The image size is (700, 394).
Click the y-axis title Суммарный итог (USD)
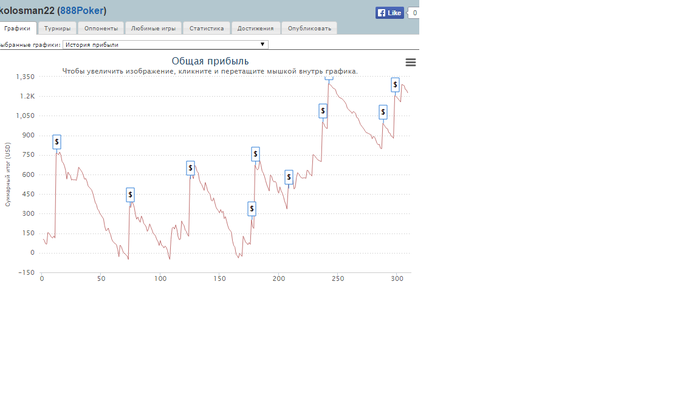tap(8, 174)
